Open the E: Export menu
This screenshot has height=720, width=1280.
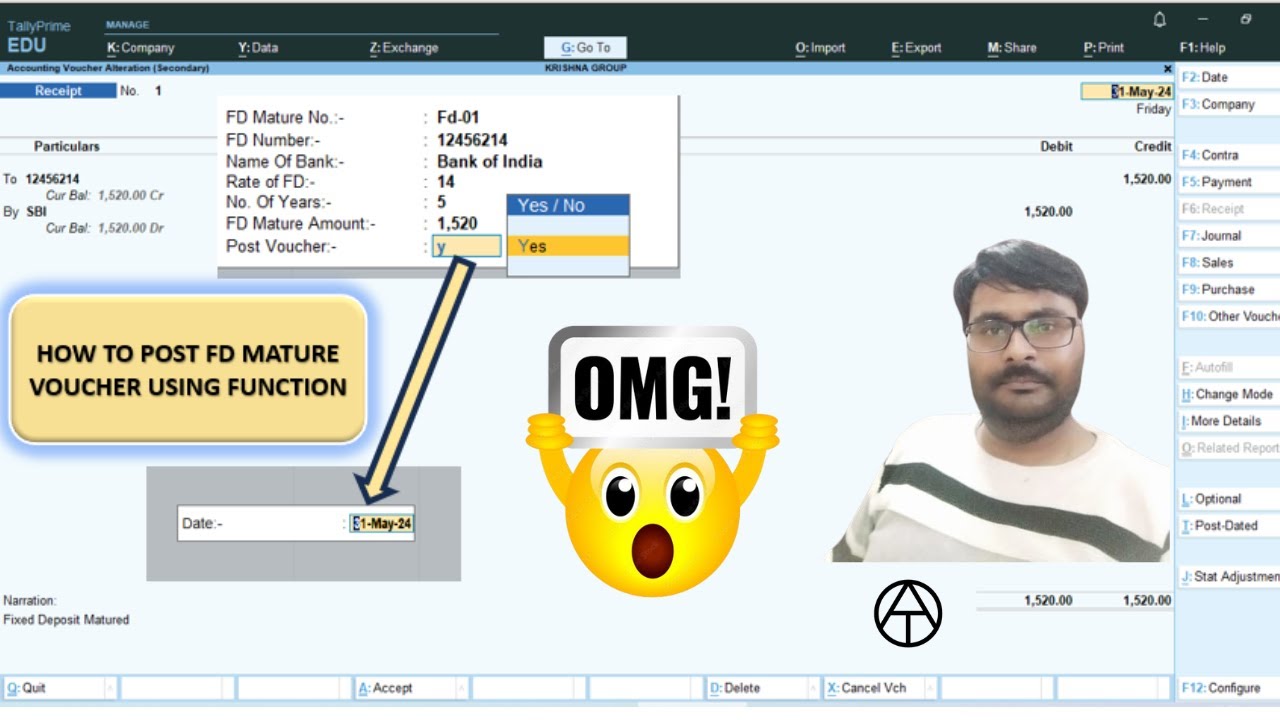[917, 47]
